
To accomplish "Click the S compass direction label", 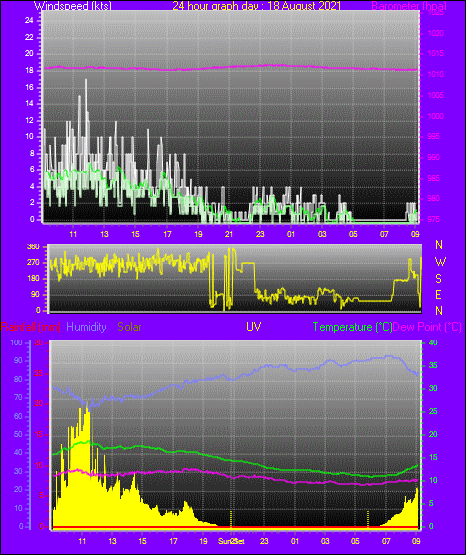I will tap(438, 279).
